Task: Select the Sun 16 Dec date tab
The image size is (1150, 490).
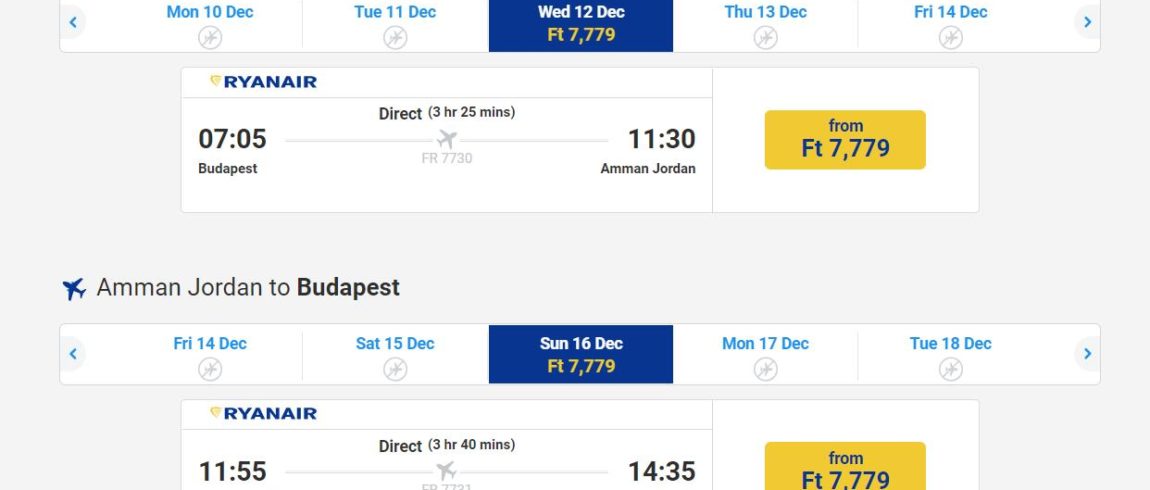Action: (581, 354)
